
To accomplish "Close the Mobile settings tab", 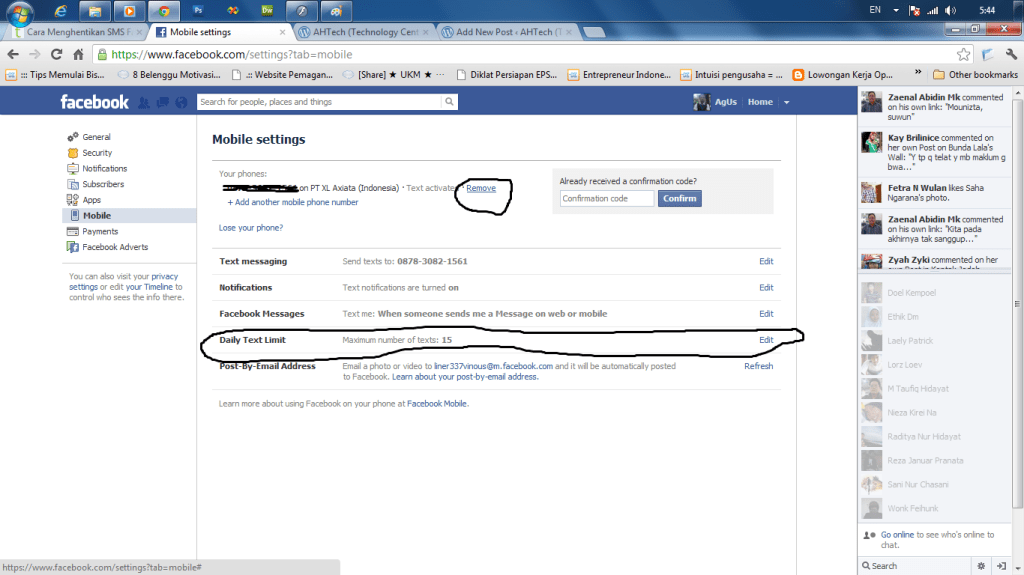I will [282, 32].
